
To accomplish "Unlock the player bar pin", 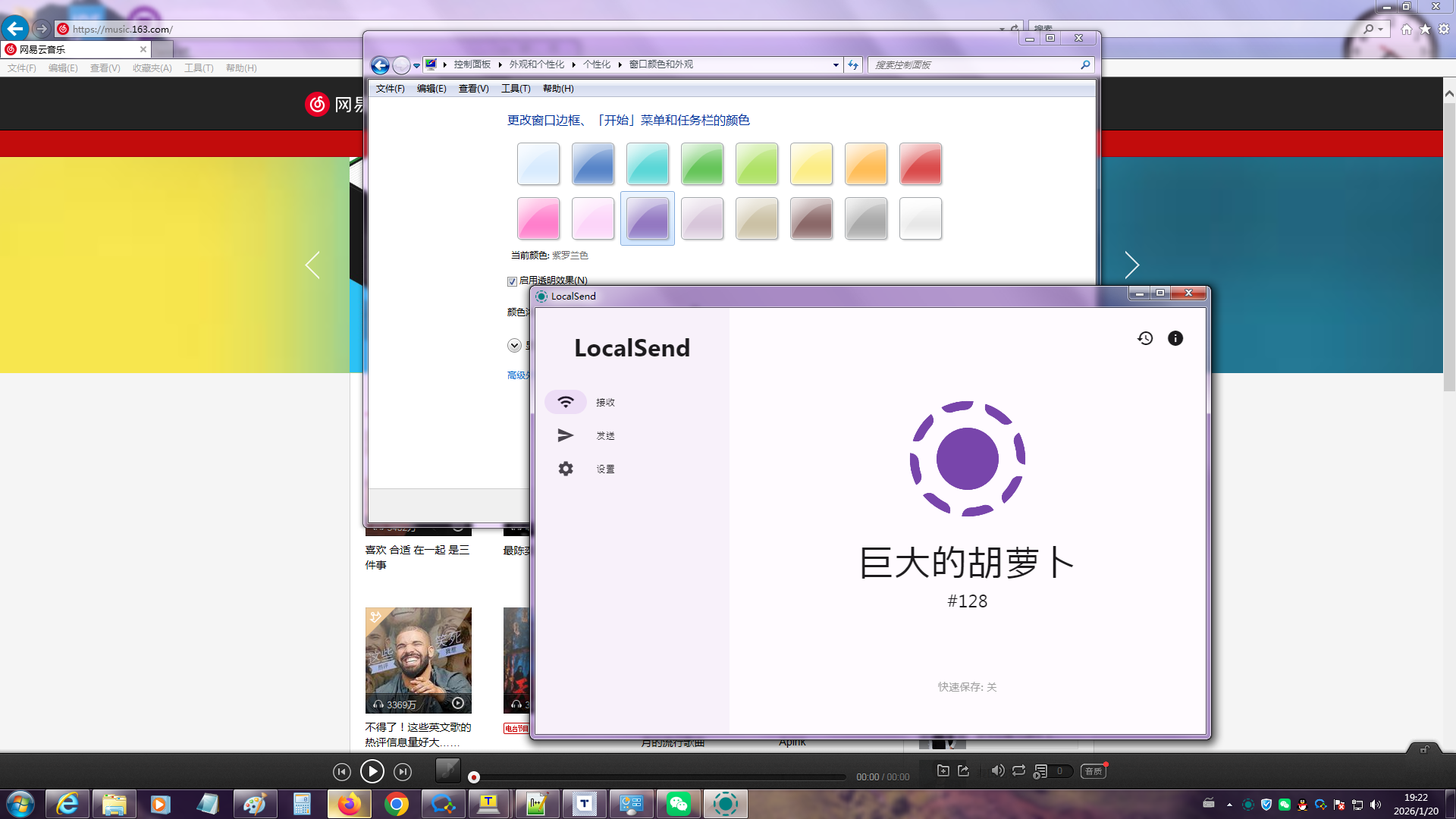I will [1424, 749].
